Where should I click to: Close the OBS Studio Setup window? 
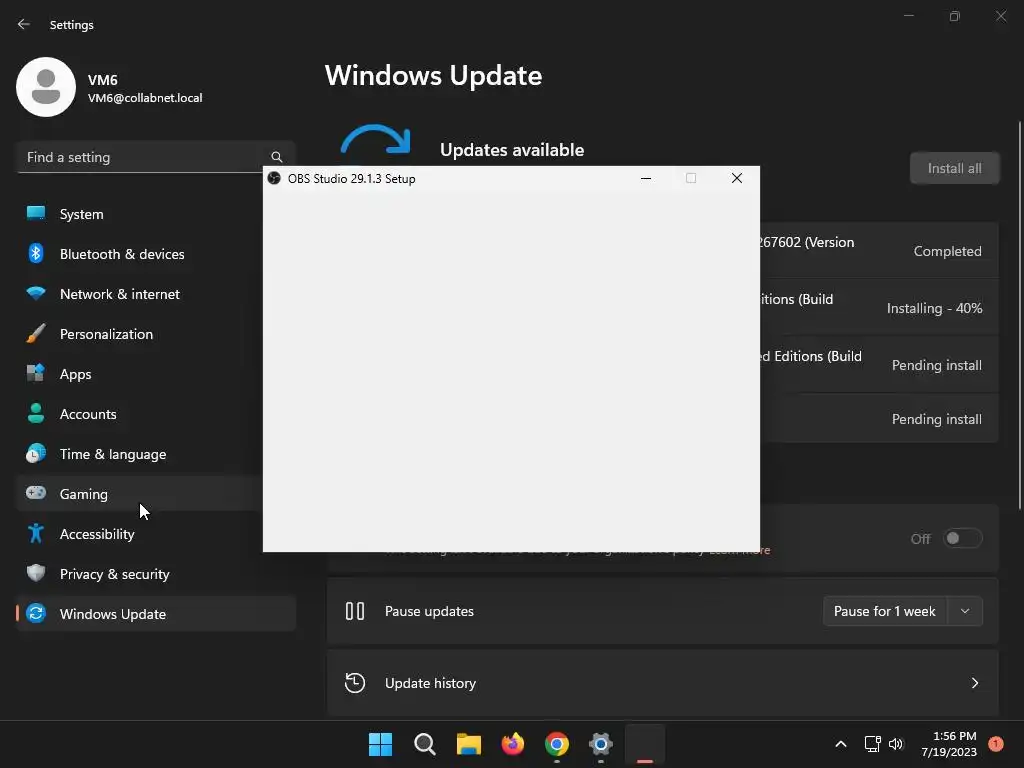tap(737, 178)
